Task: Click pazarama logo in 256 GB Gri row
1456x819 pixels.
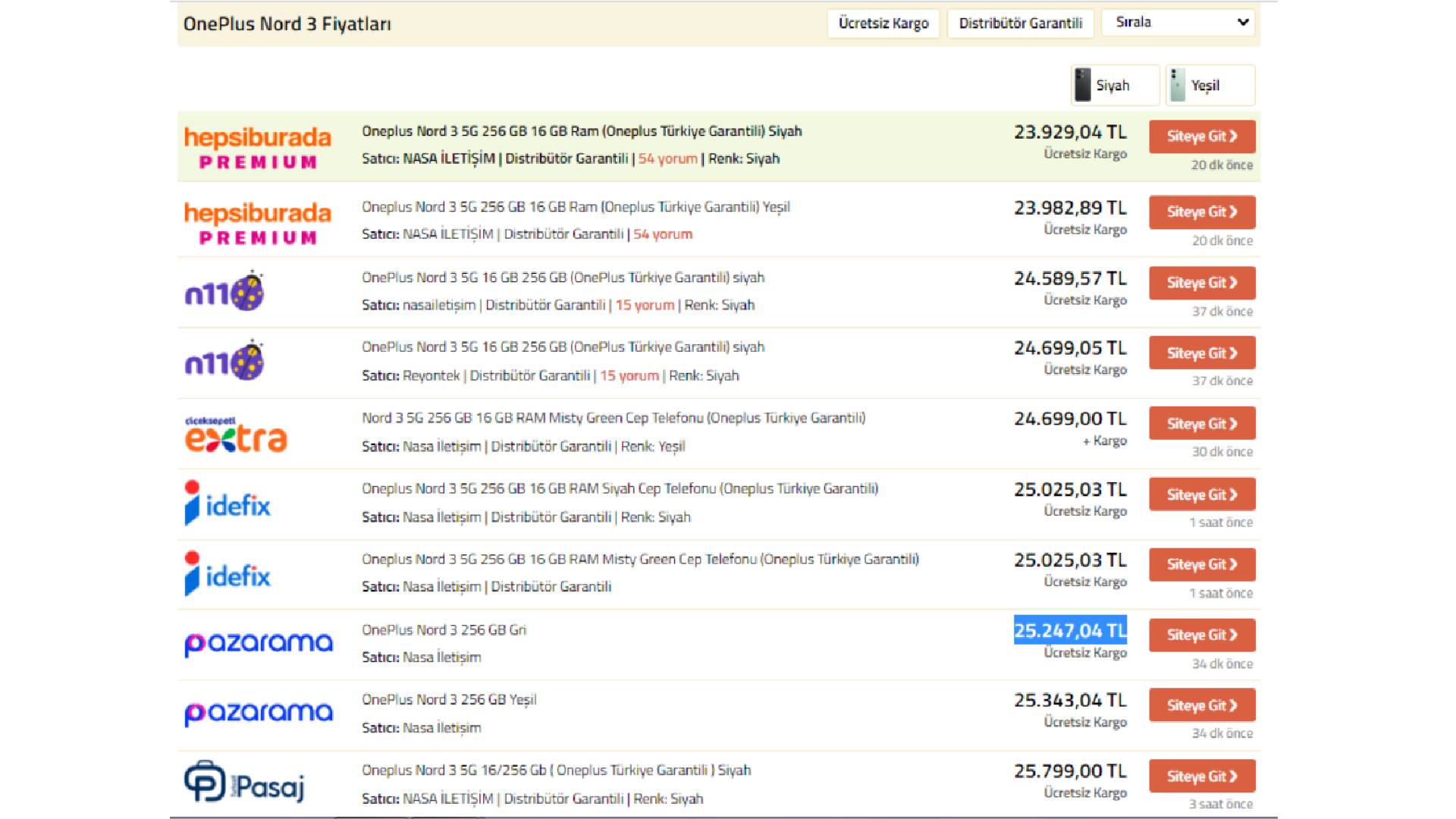Action: 259,643
